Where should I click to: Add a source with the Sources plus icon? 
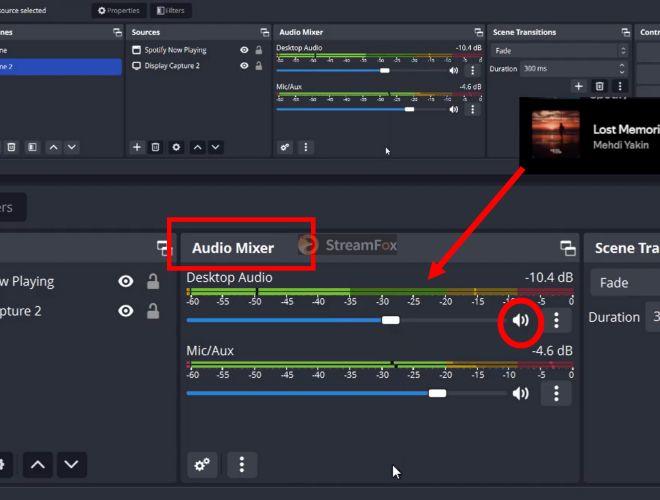pyautogui.click(x=137, y=147)
